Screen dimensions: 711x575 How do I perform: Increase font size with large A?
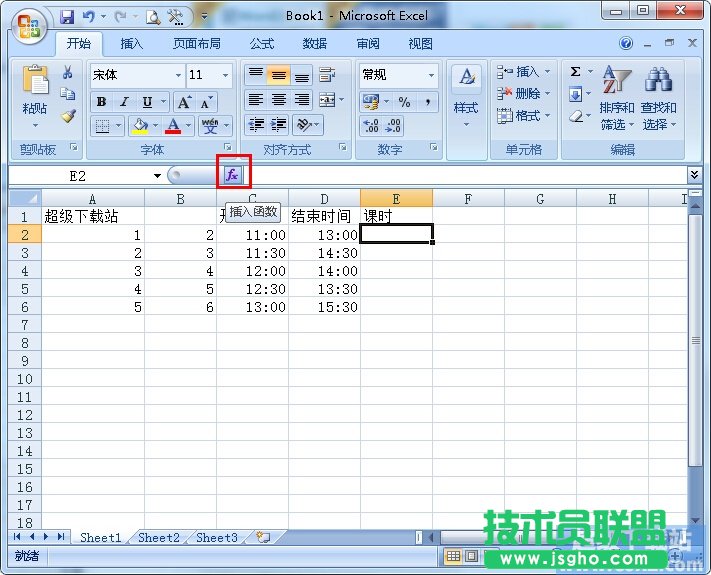point(184,102)
